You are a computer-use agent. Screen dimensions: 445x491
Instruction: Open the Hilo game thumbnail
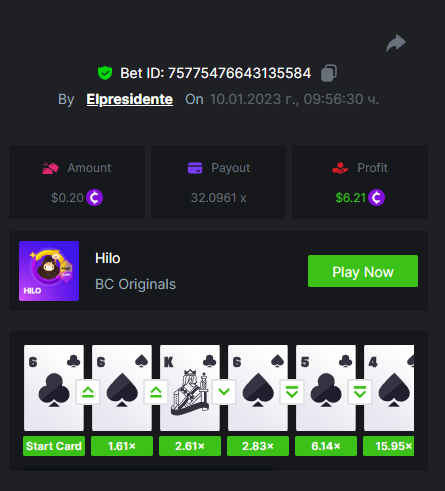click(49, 271)
